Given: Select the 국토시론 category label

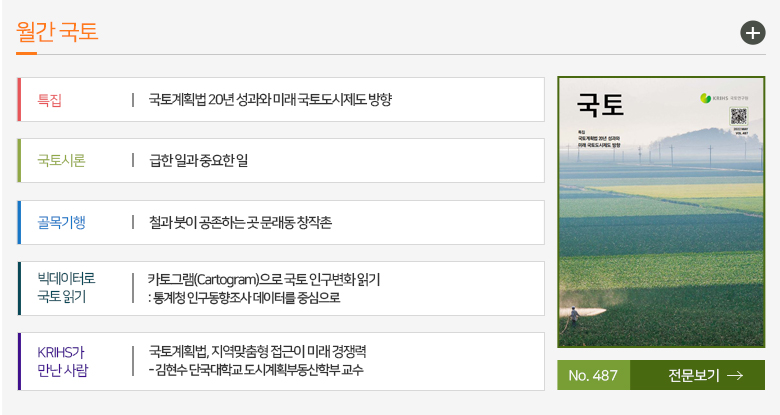Looking at the screenshot, I should click(61, 160).
